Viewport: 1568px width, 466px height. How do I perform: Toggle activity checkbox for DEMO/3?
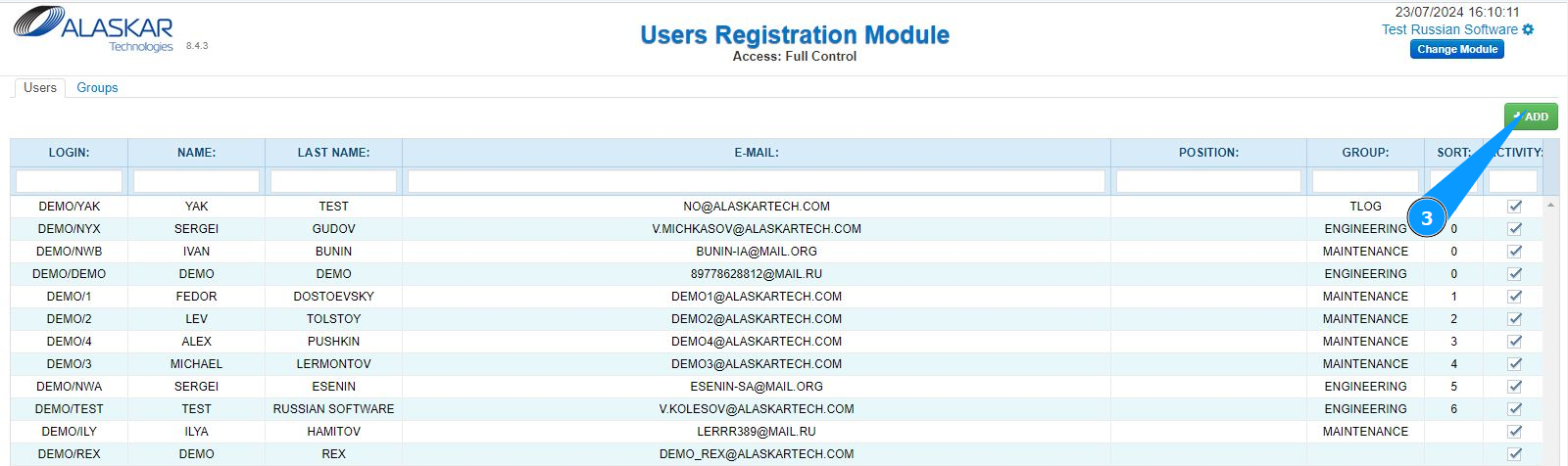point(1515,363)
